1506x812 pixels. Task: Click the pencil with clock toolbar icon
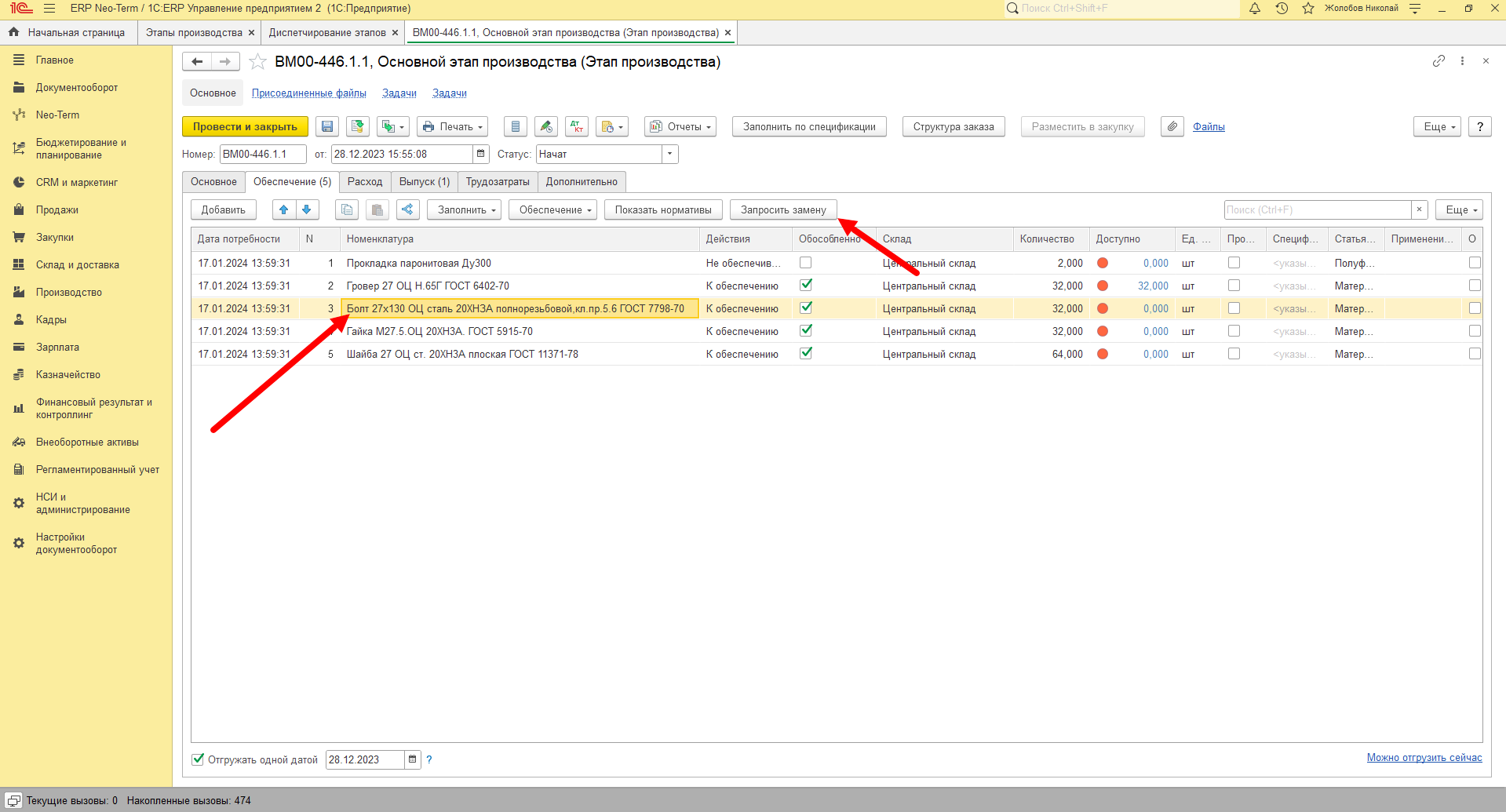click(x=546, y=126)
